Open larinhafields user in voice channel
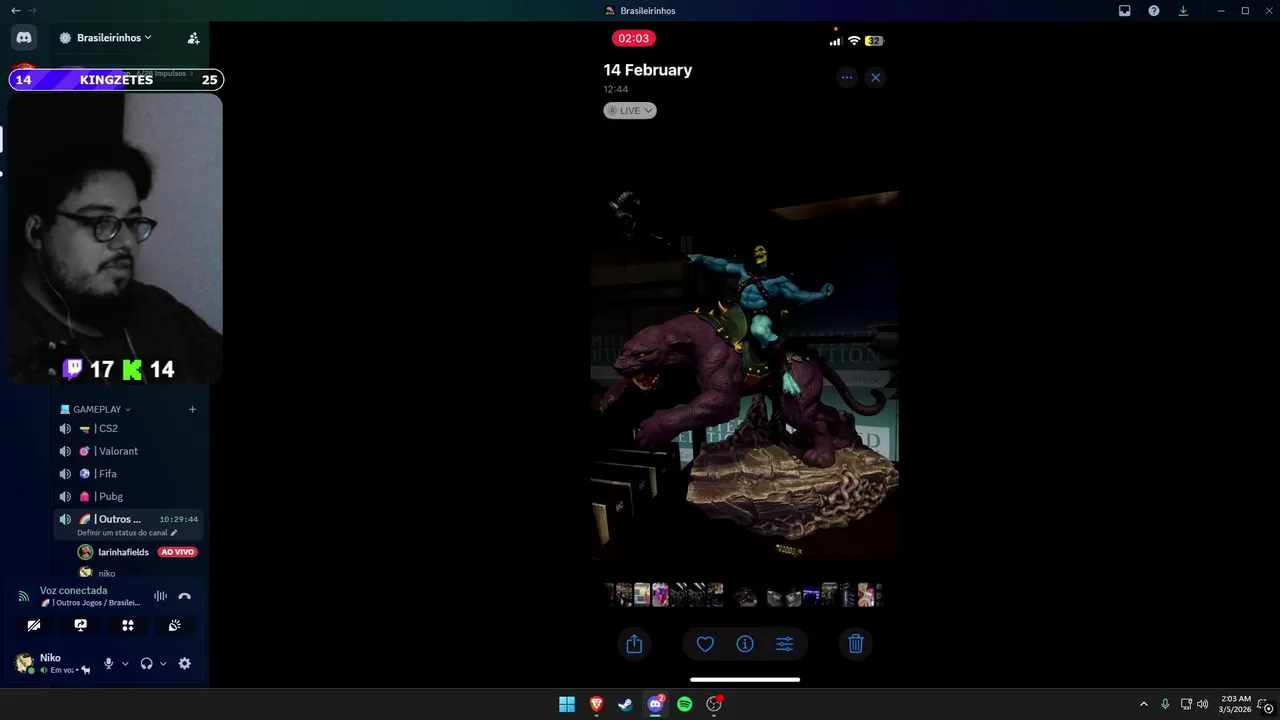 [123, 552]
